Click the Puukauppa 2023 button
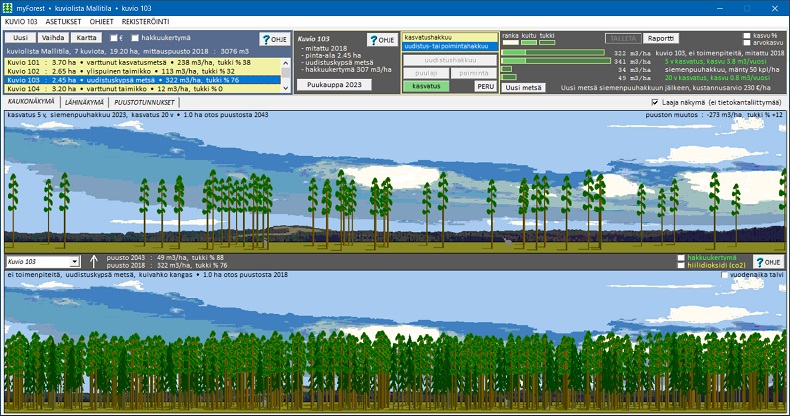This screenshot has width=790, height=416. tap(332, 85)
